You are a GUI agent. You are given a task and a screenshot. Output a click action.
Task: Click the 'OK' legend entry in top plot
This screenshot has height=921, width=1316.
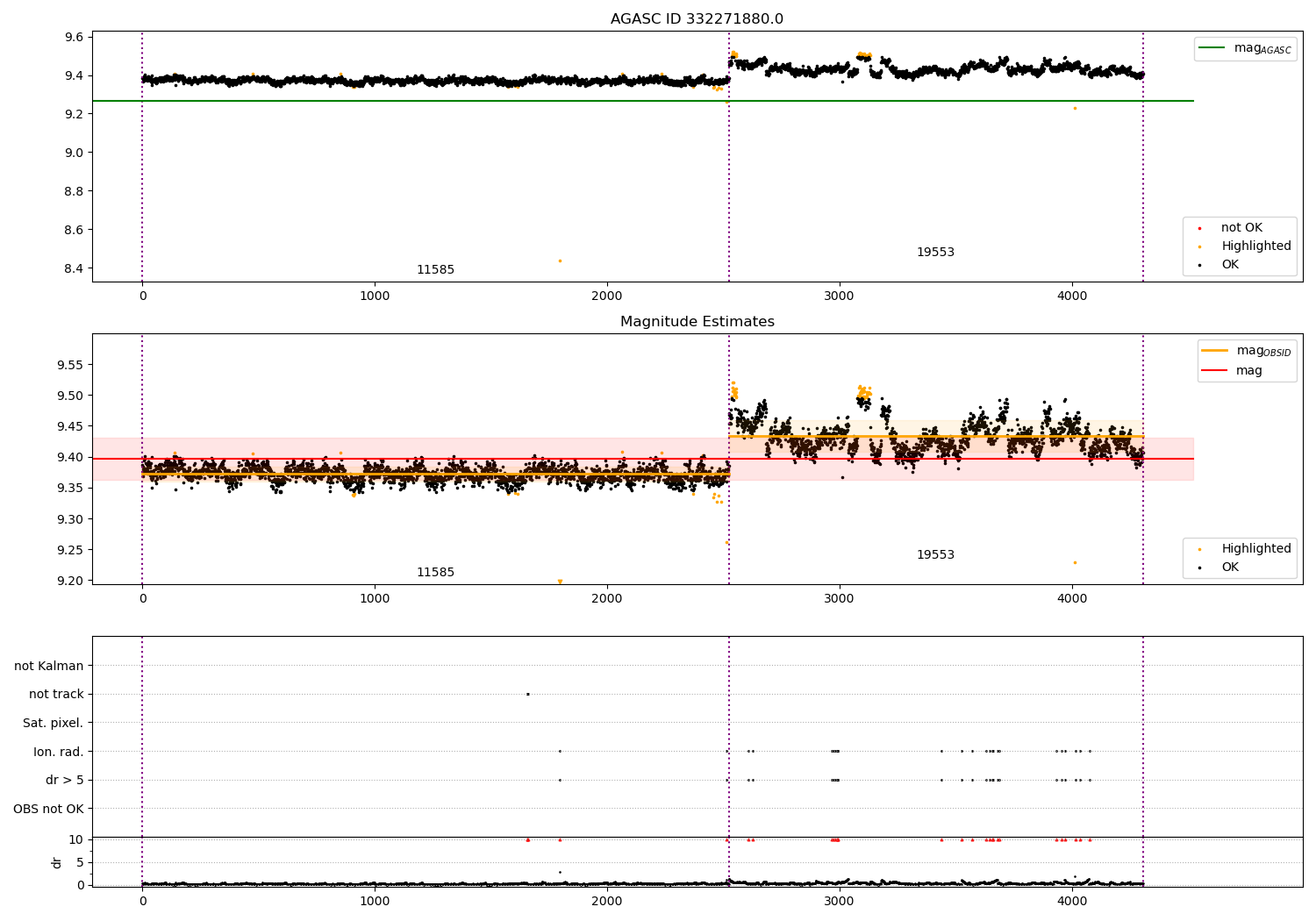pyautogui.click(x=1230, y=265)
